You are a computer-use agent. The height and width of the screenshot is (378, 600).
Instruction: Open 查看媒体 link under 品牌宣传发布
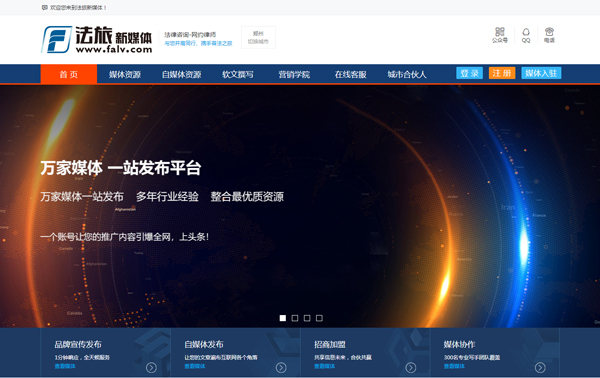[x=65, y=366]
